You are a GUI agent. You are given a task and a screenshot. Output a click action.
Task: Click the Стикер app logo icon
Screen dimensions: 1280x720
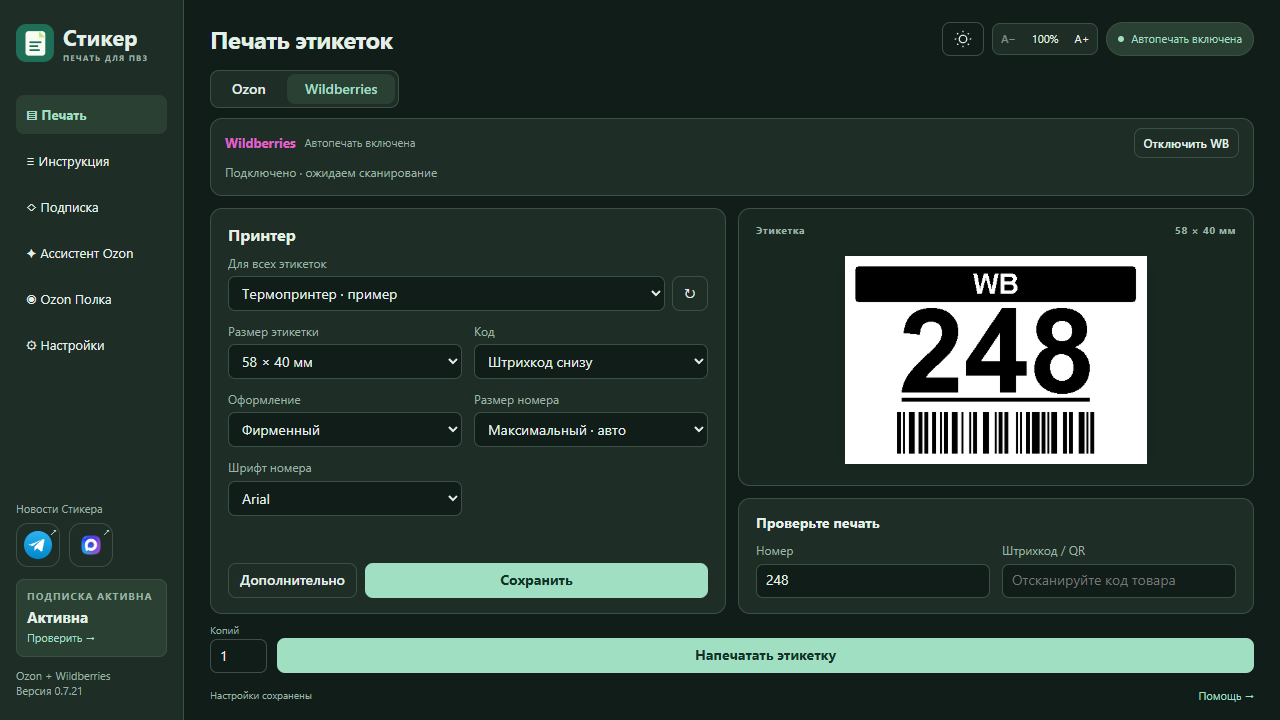tap(35, 43)
